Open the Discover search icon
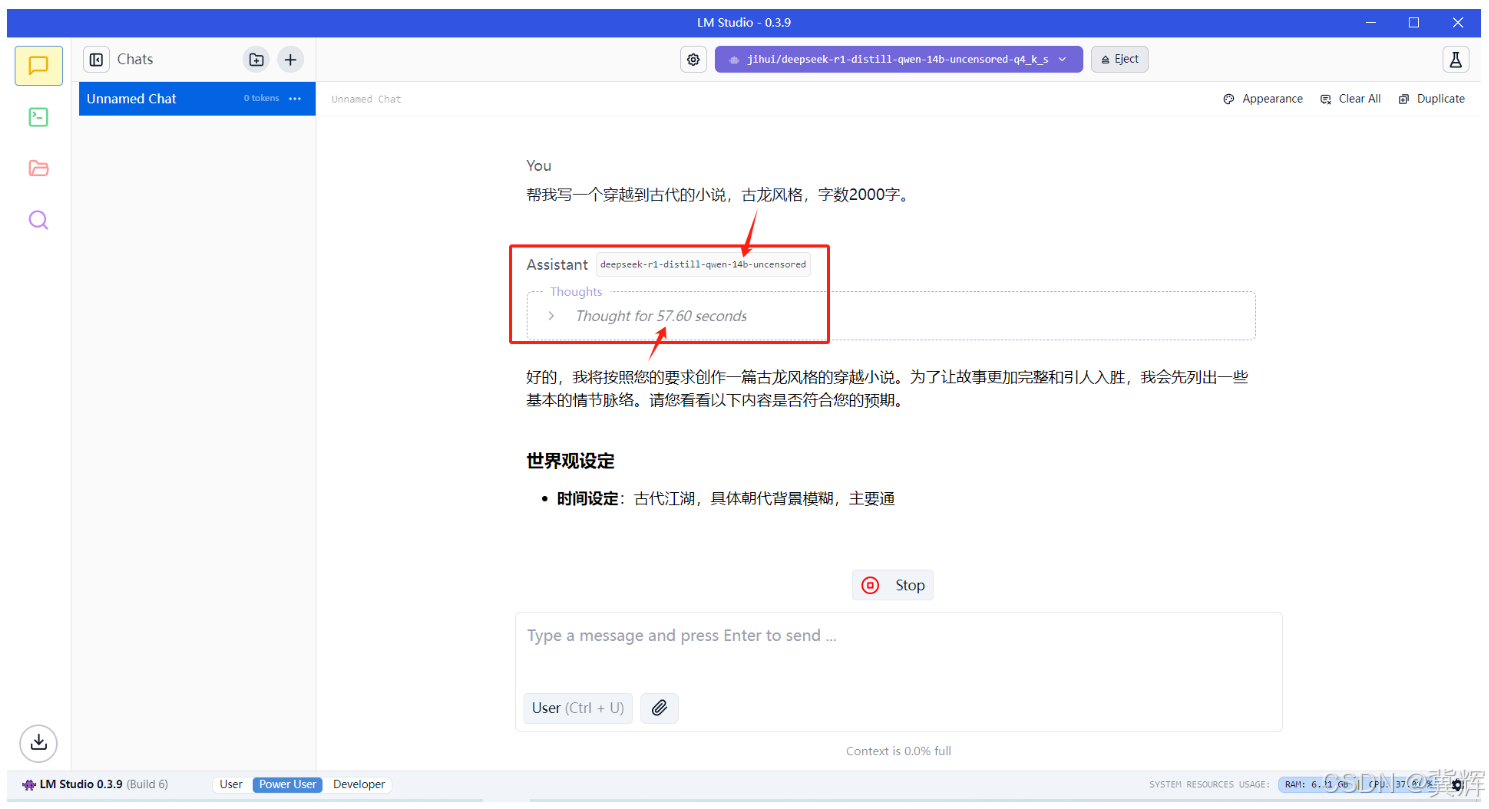Viewport: 1489px width, 809px height. pyautogui.click(x=38, y=220)
